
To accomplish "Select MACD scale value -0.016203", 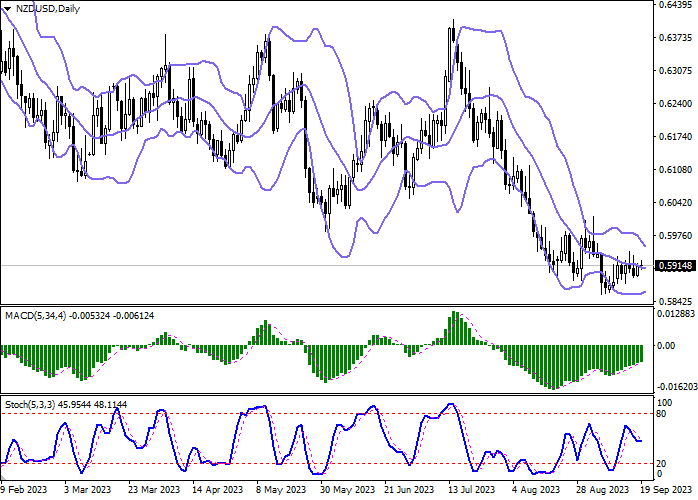I will (x=677, y=386).
